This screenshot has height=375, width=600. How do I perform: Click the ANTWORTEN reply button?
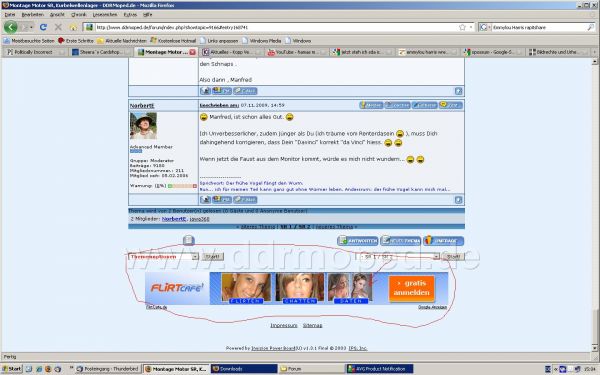pyautogui.click(x=358, y=241)
